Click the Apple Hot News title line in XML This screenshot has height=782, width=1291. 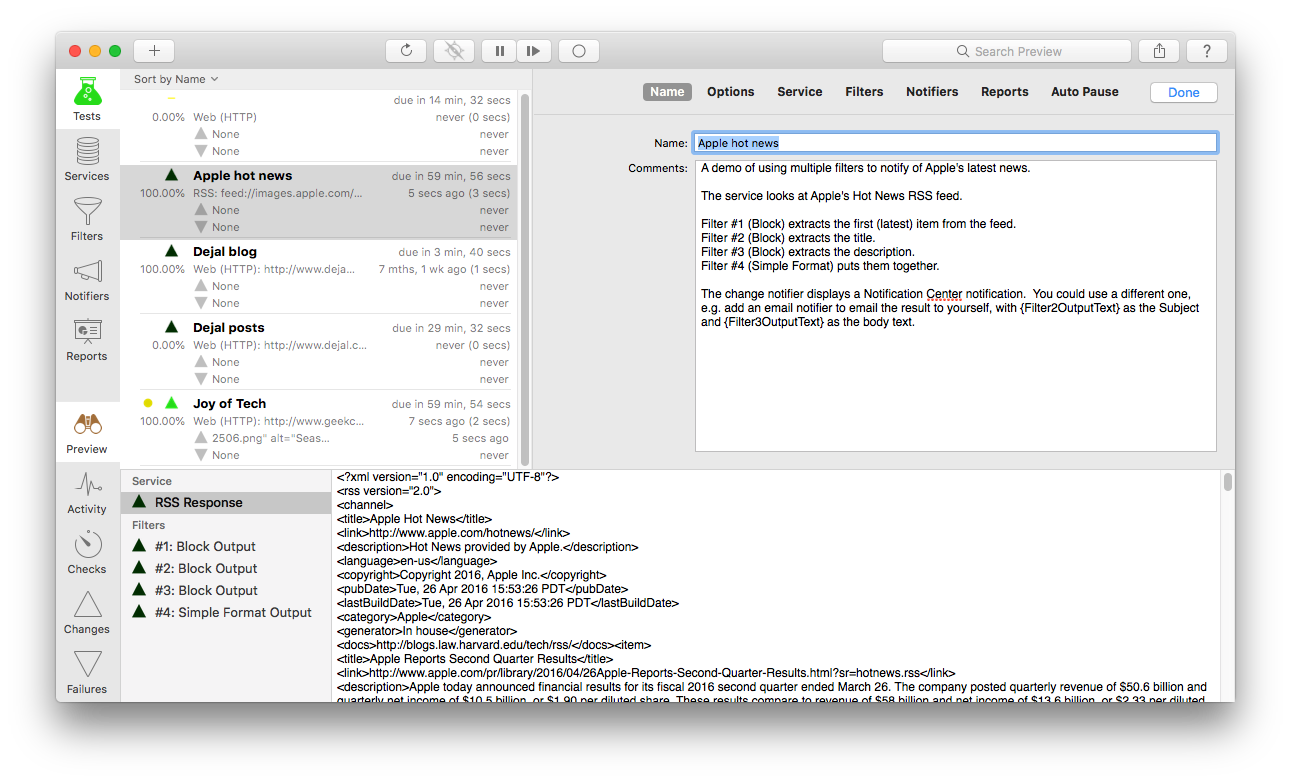[415, 519]
